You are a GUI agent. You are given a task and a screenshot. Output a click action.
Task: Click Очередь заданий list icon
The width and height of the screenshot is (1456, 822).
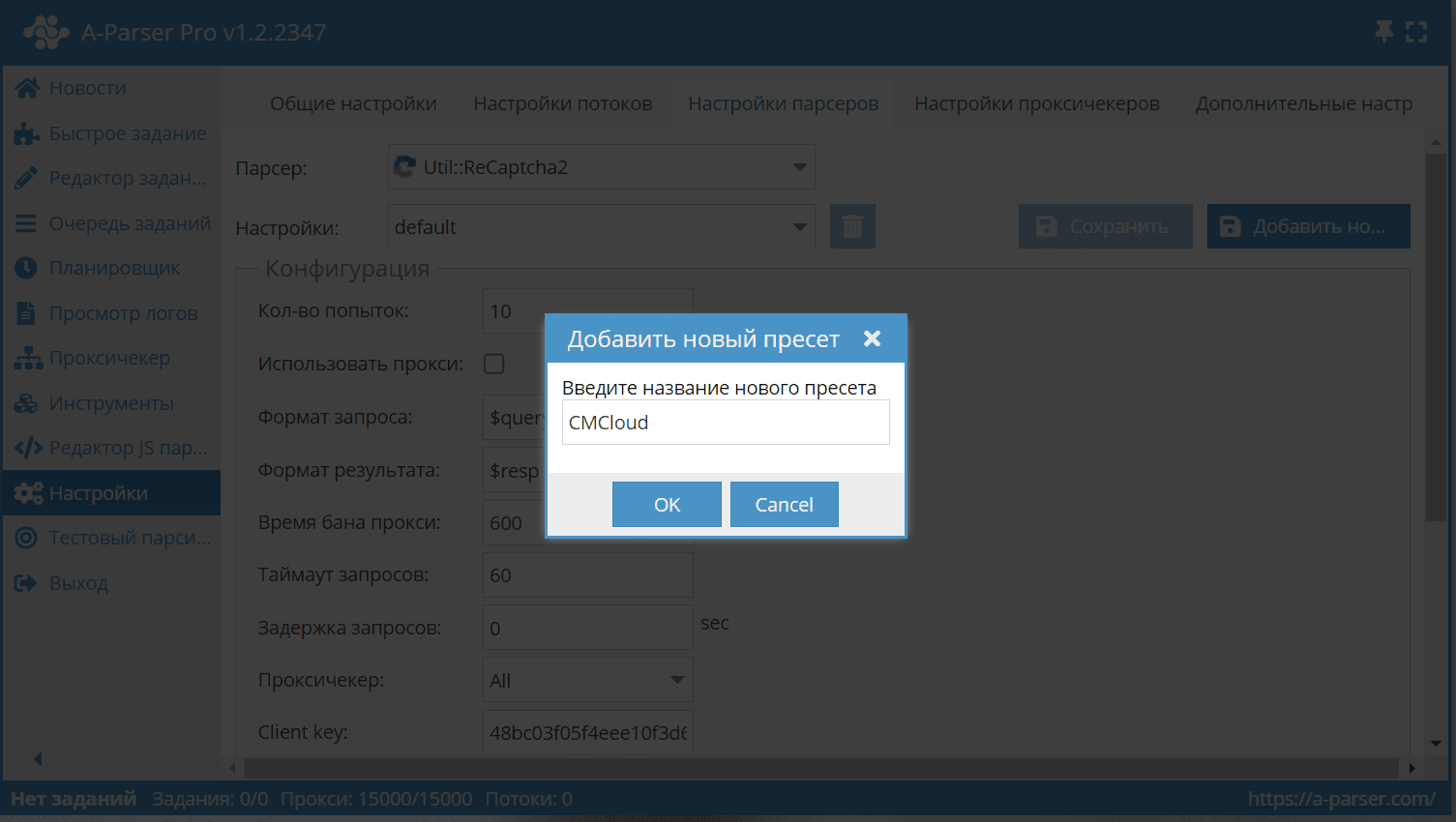coord(26,223)
